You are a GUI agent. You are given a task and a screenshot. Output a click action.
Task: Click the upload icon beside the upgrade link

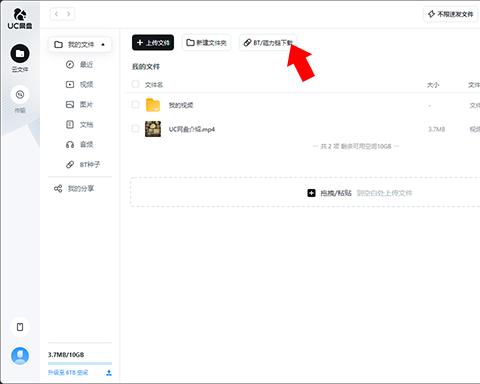click(109, 373)
